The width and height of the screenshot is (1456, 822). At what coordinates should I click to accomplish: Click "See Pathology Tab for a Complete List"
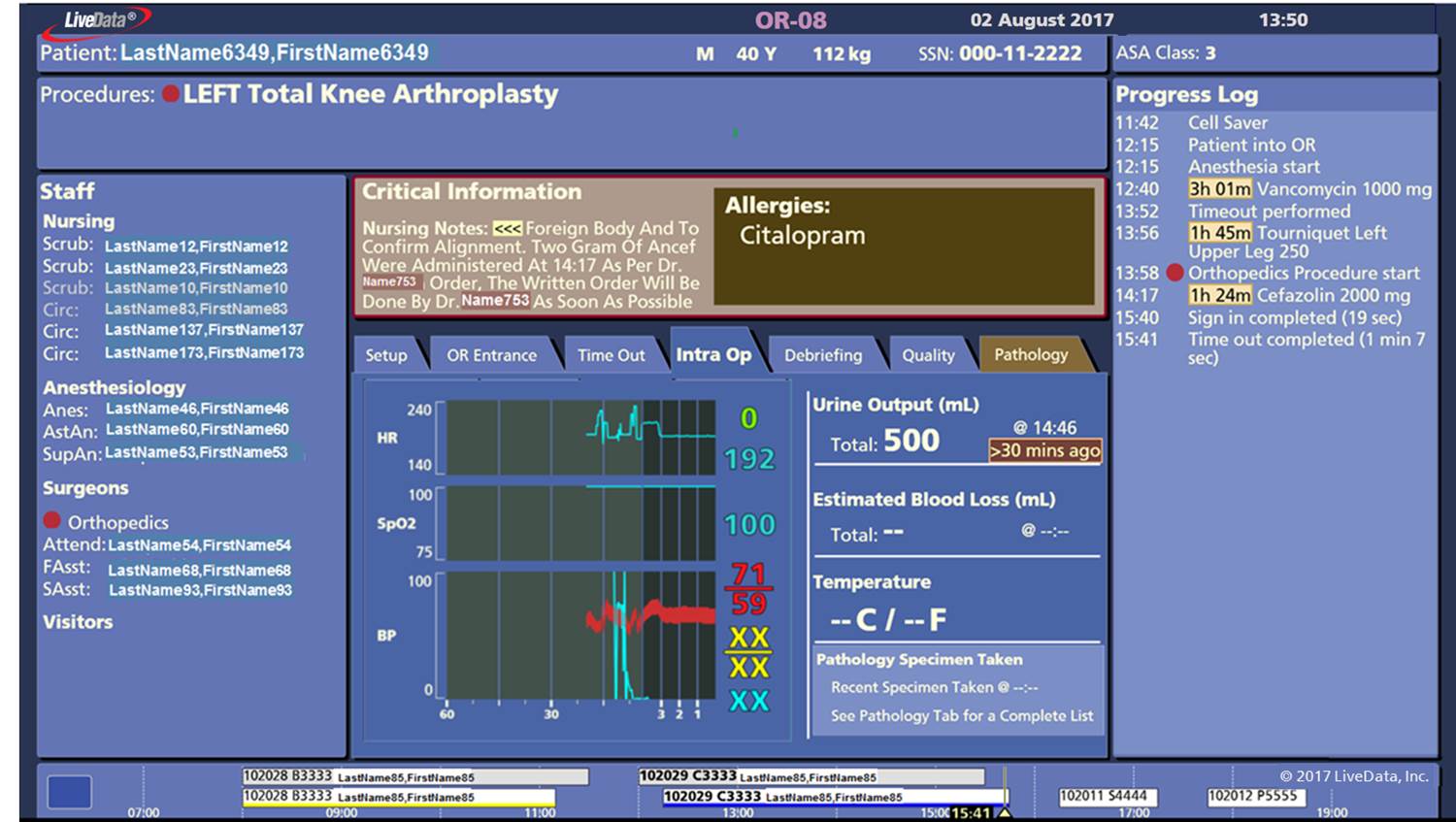[961, 716]
